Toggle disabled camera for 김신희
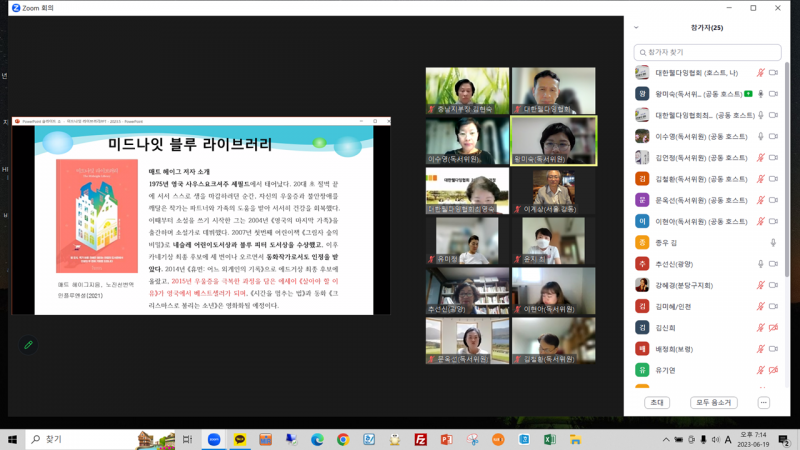Viewport: 800px width, 450px height. 773,328
